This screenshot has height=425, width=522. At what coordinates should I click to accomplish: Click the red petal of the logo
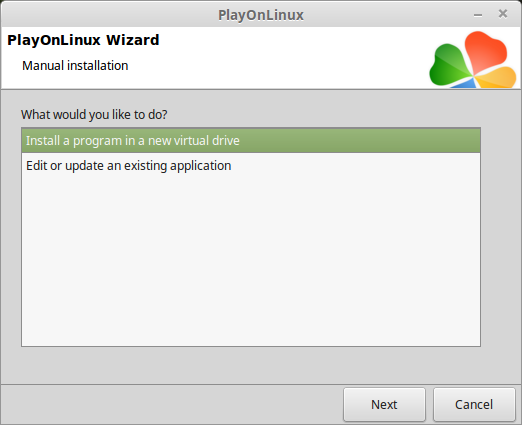(485, 50)
